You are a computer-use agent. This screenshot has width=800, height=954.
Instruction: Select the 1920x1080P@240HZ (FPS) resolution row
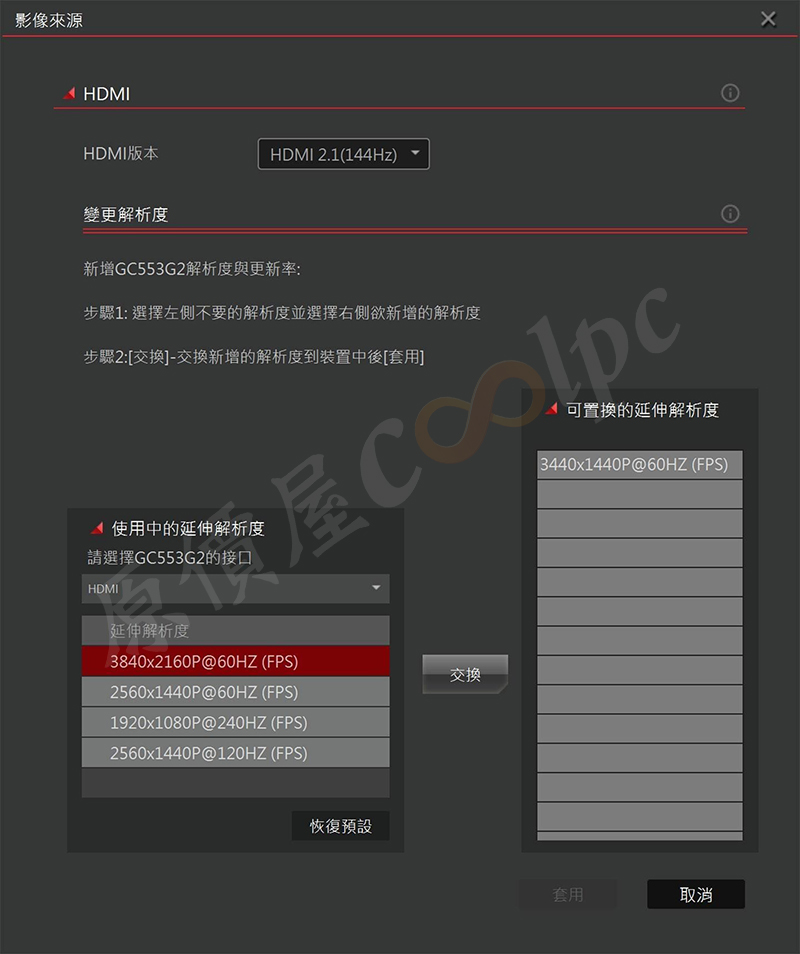(235, 722)
